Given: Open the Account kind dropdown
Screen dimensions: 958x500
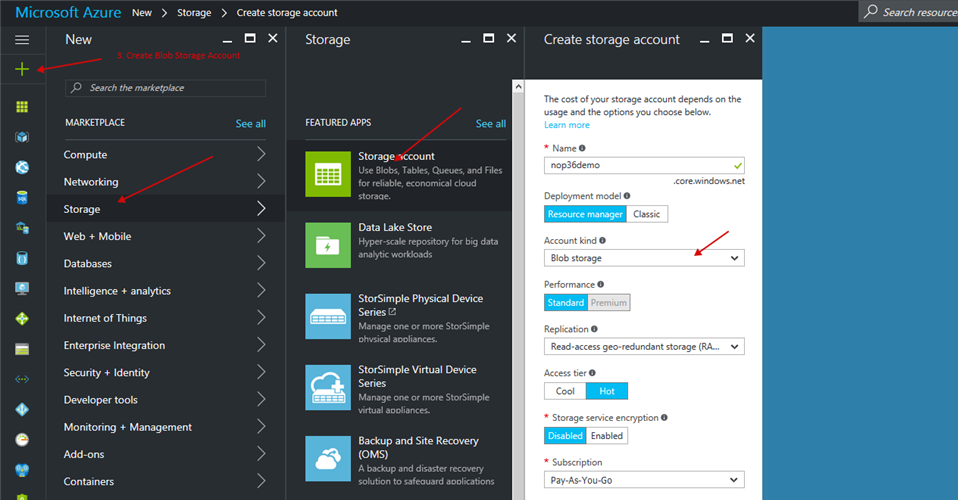Looking at the screenshot, I should 644,258.
